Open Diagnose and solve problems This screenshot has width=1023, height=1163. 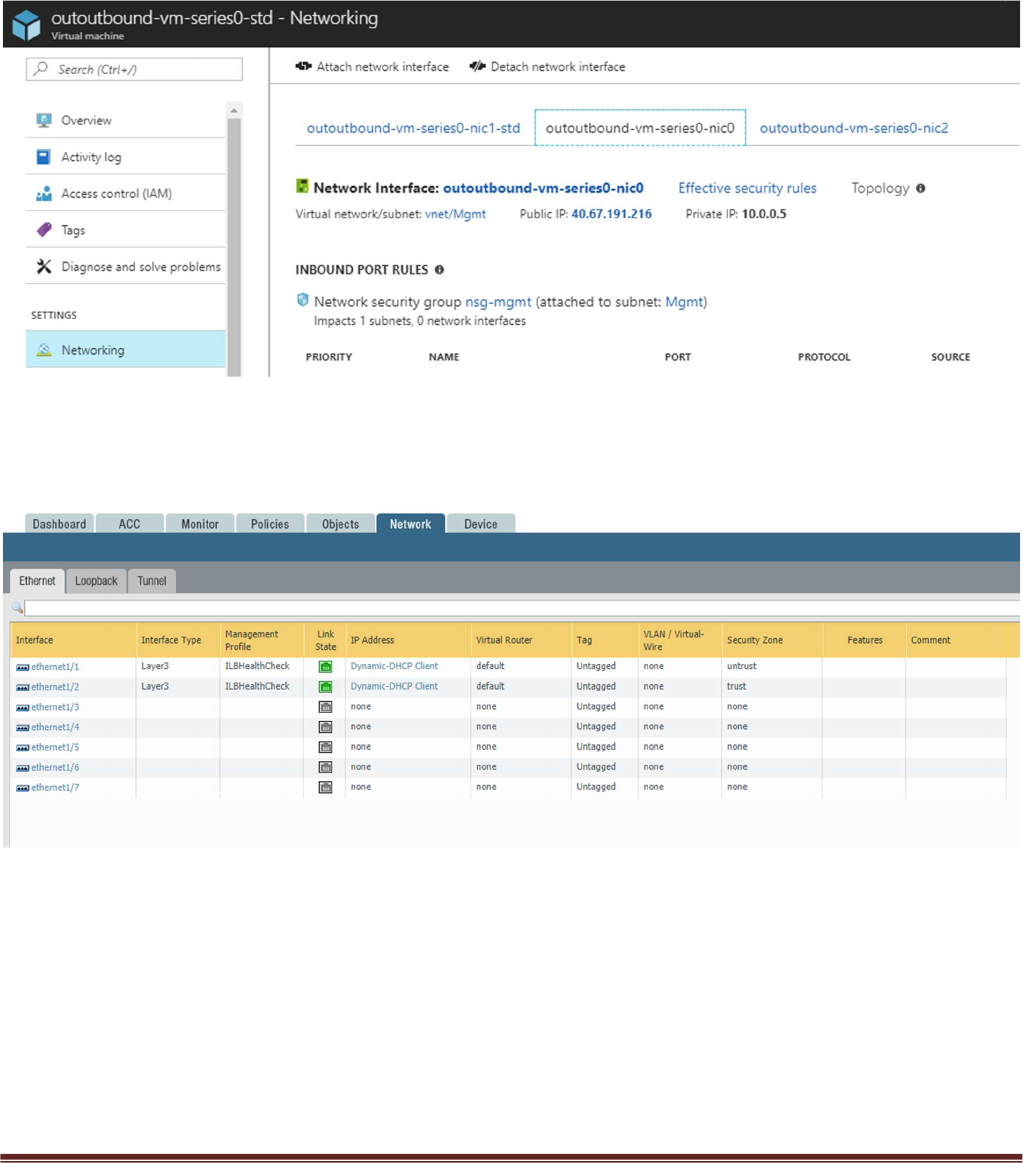tap(126, 266)
